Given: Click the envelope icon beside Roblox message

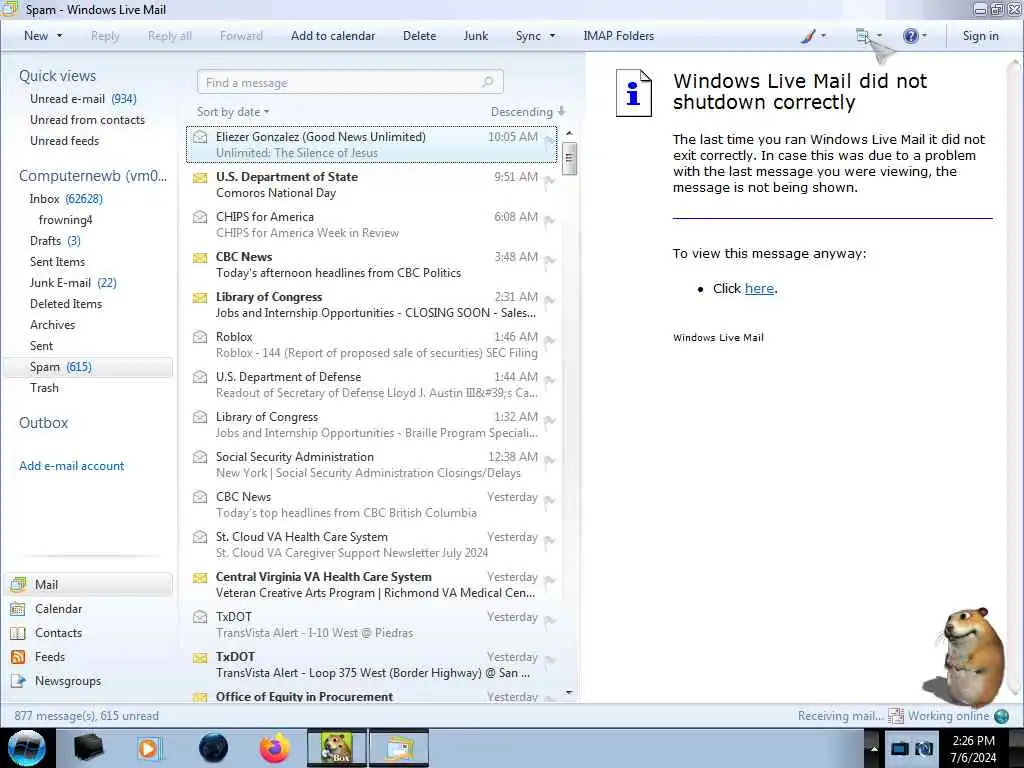Looking at the screenshot, I should pyautogui.click(x=200, y=337).
